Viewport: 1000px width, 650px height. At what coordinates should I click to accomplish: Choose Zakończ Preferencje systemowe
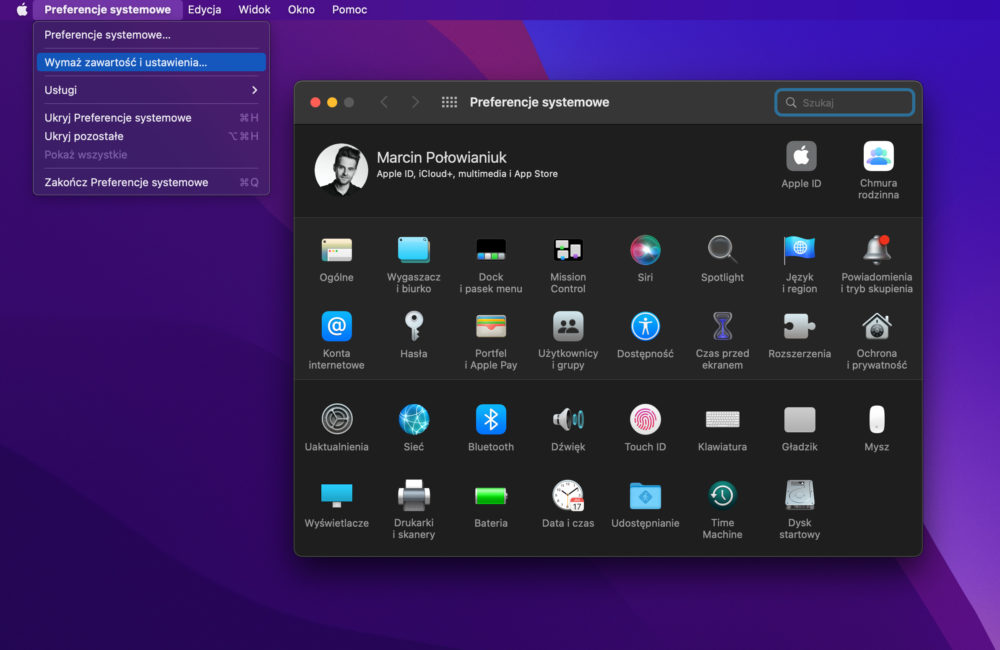click(x=151, y=182)
